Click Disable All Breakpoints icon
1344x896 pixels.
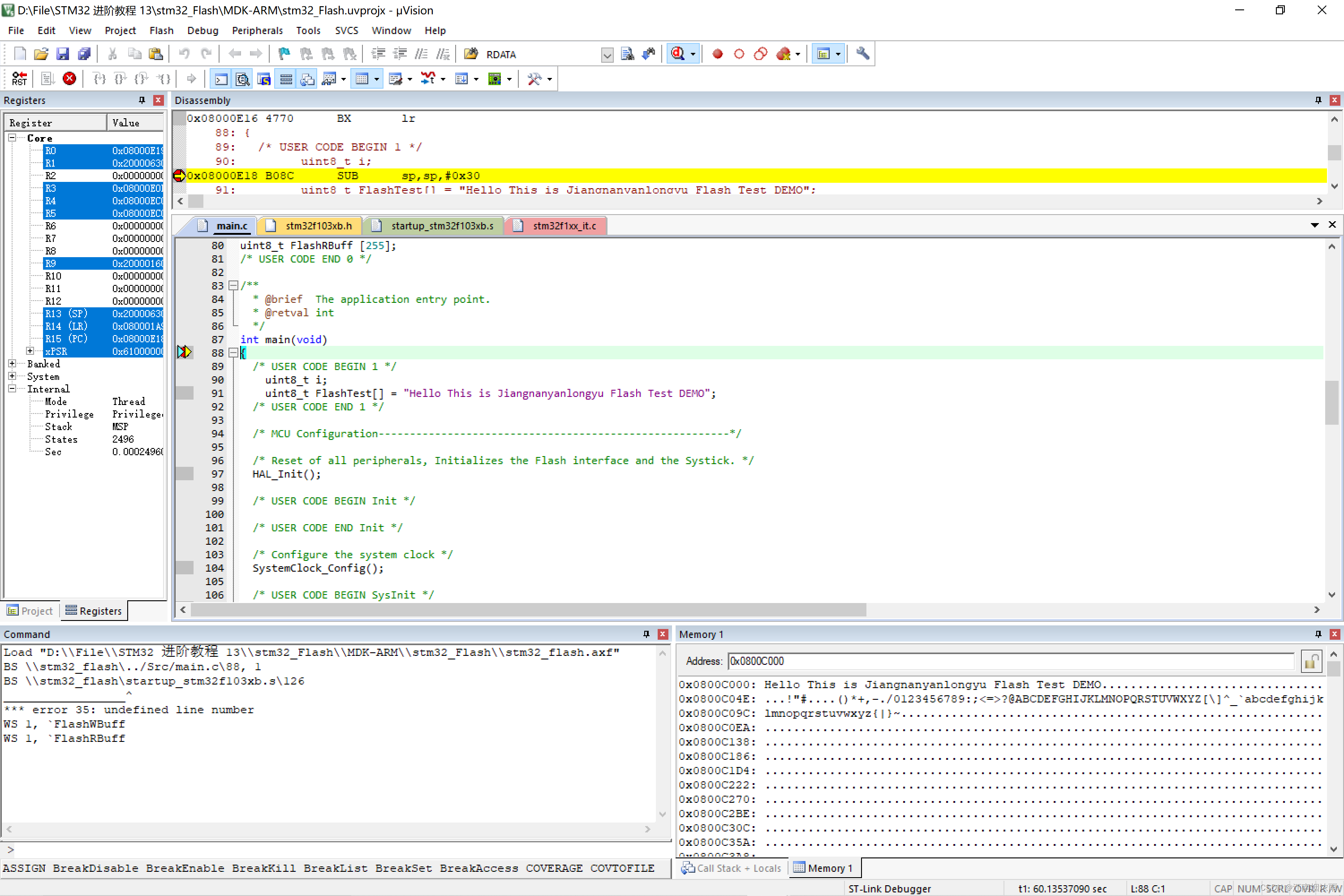click(x=761, y=54)
